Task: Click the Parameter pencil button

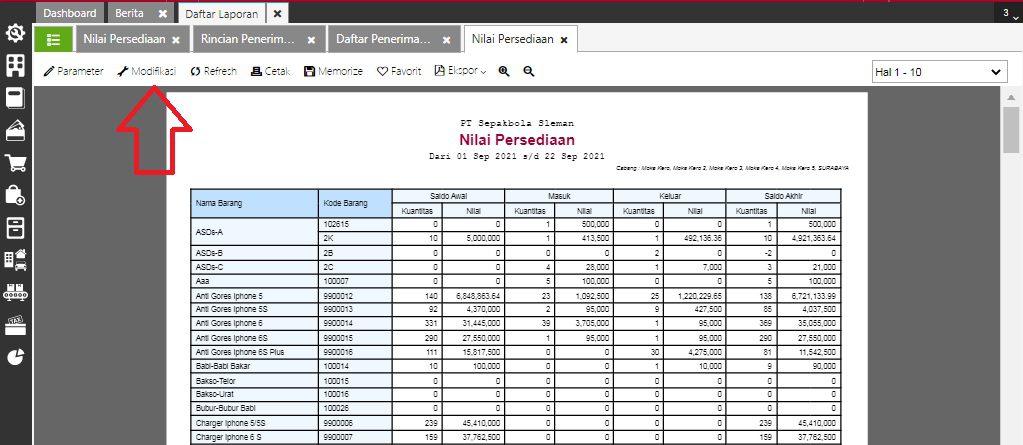Action: 73,72
